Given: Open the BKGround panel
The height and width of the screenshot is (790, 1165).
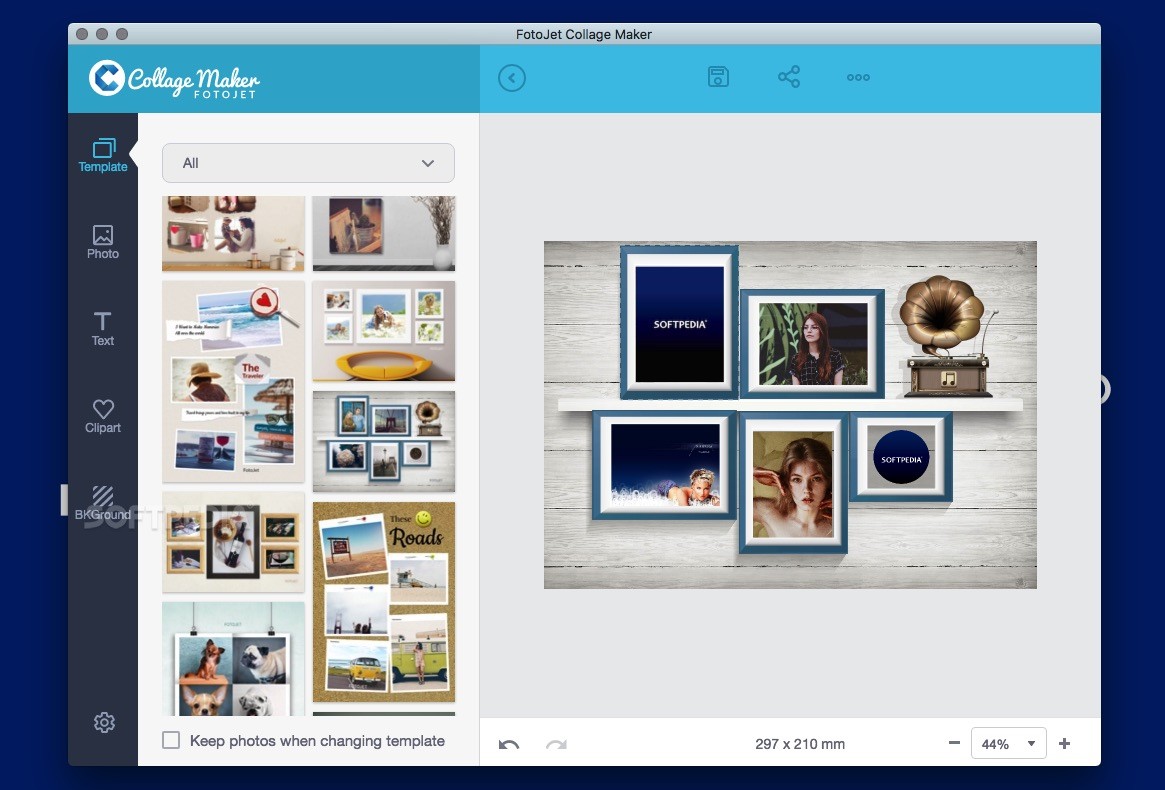Looking at the screenshot, I should (103, 502).
